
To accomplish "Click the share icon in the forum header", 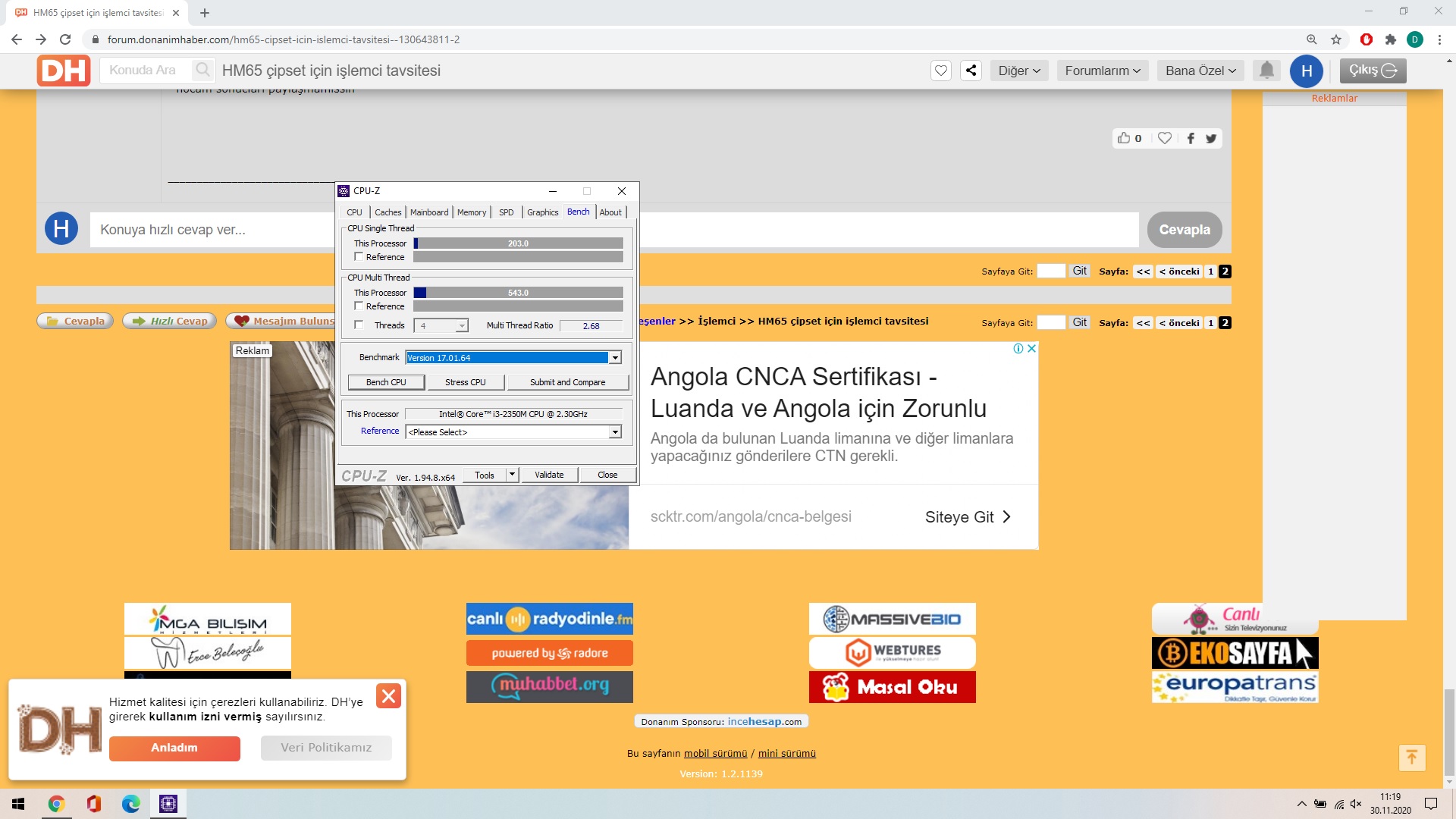I will (x=971, y=71).
